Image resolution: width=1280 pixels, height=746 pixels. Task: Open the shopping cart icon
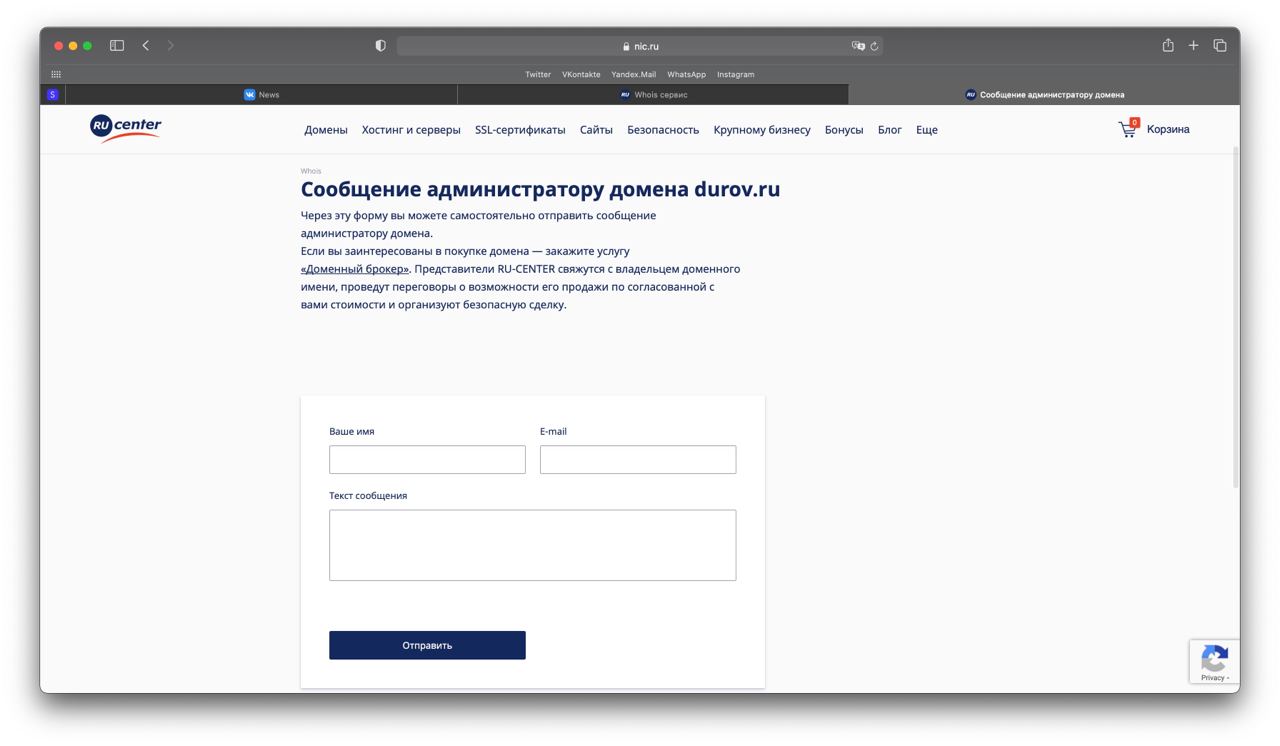[x=1128, y=128]
